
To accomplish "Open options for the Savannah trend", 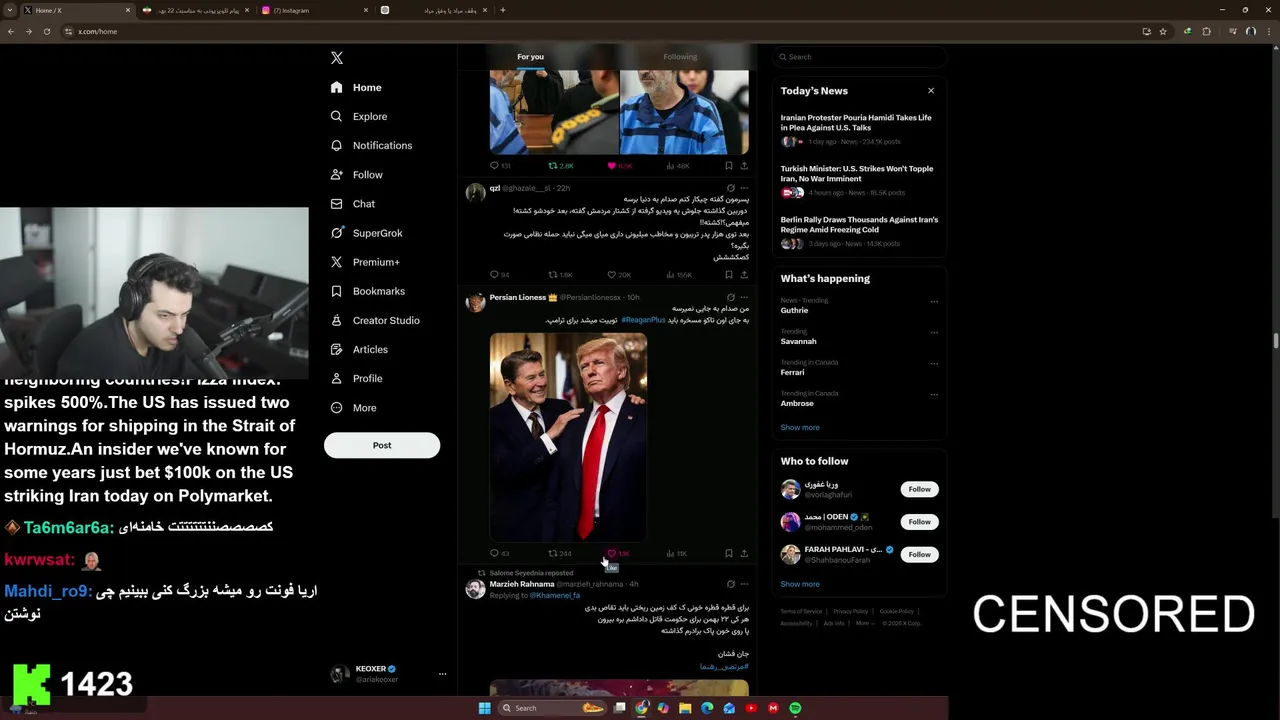I will 934,332.
